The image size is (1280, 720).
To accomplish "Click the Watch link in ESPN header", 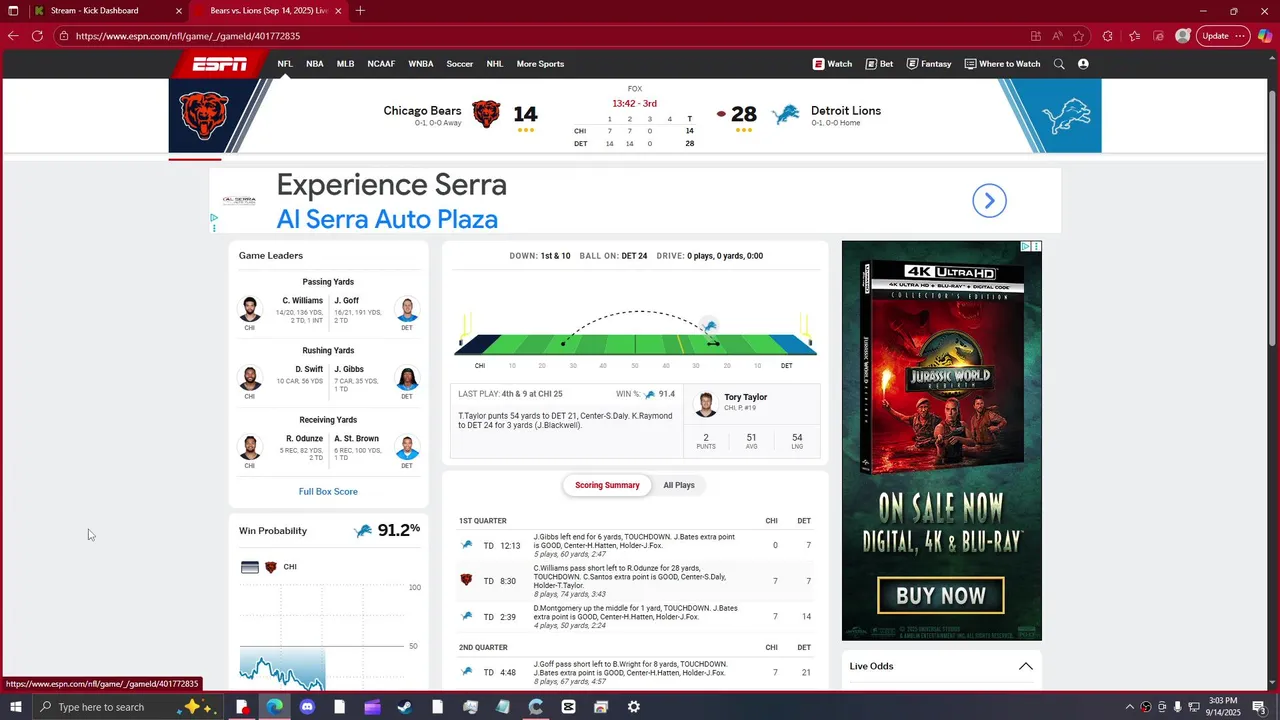I will (x=832, y=64).
